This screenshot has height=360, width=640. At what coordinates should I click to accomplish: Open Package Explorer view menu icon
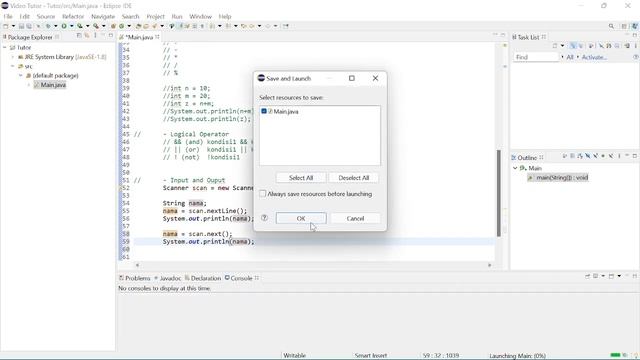[x=95, y=36]
